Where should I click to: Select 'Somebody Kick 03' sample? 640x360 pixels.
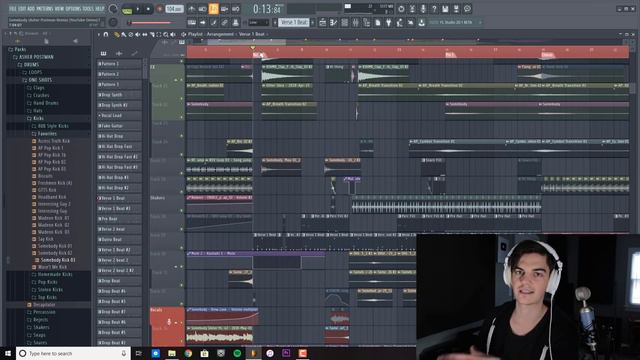coord(55,260)
